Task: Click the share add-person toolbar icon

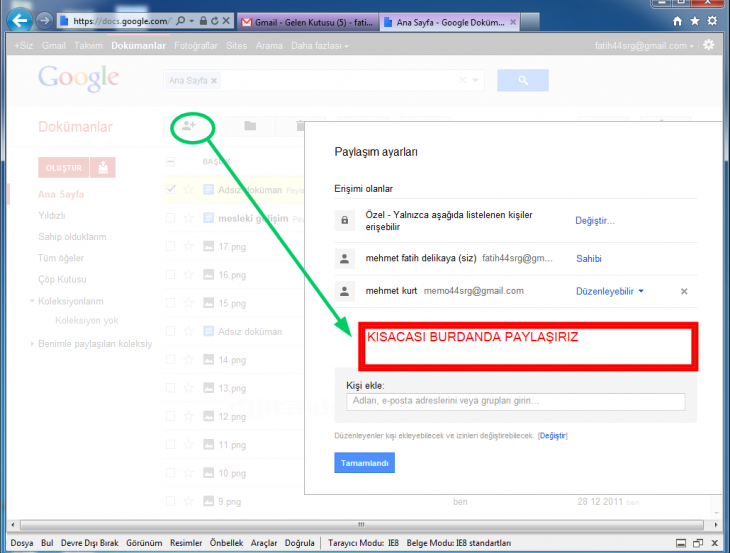Action: 189,126
